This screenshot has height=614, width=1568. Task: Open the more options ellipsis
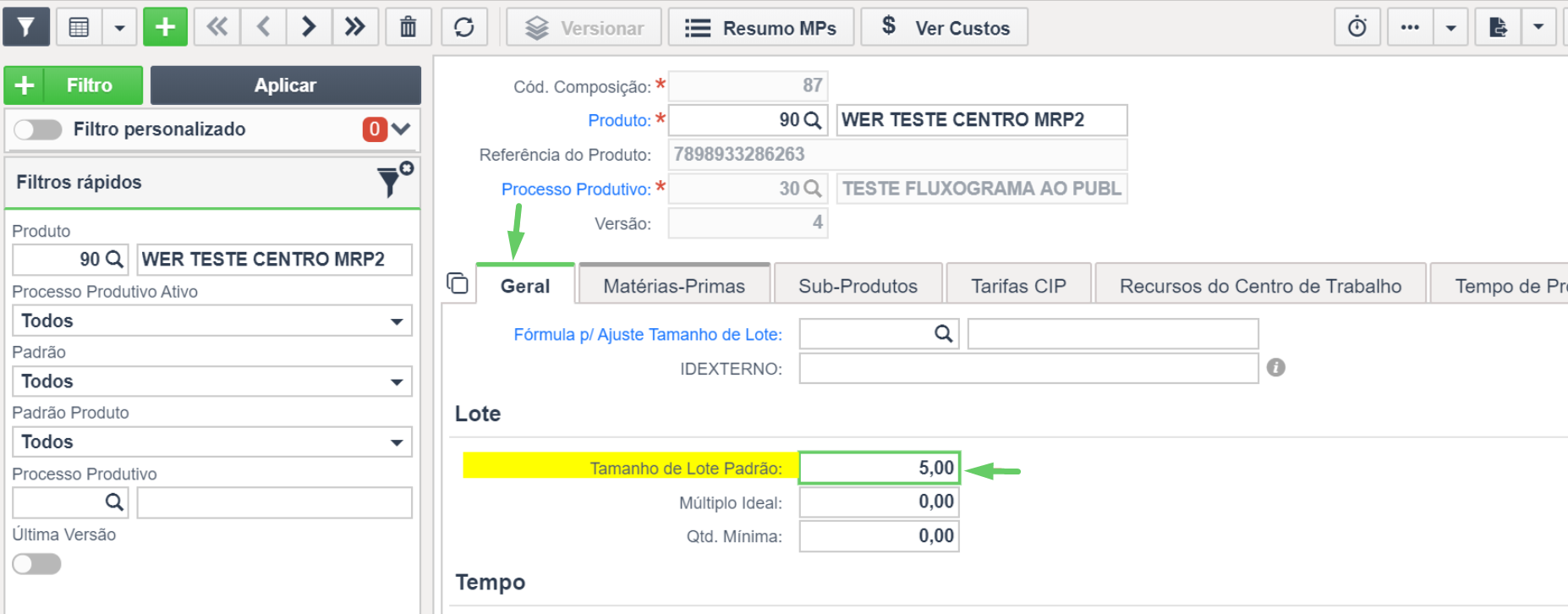(x=1410, y=27)
